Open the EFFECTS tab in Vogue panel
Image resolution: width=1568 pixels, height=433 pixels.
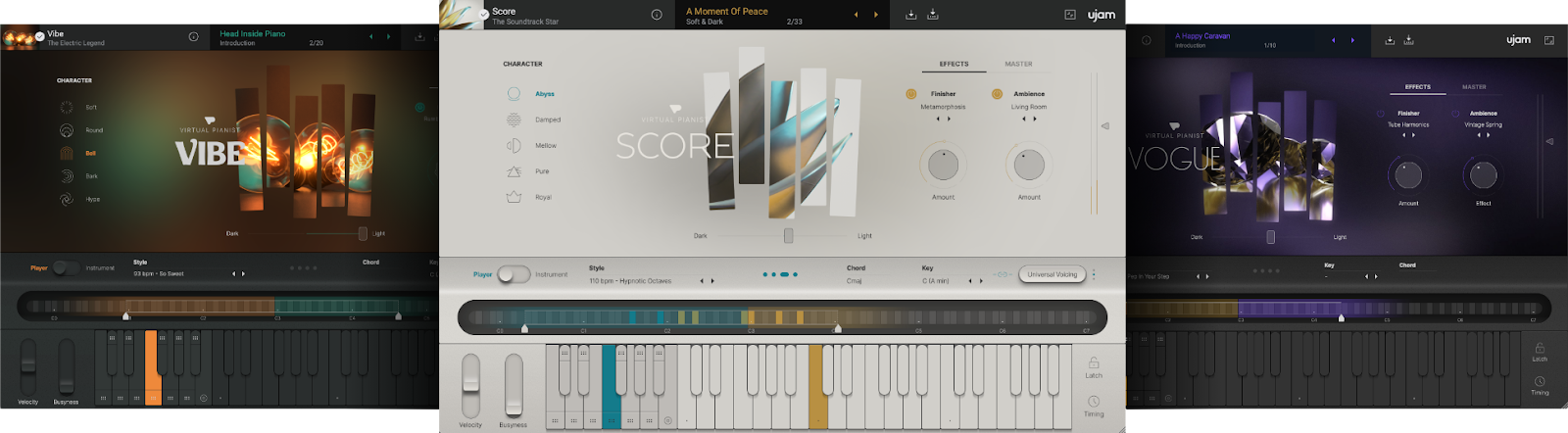pos(1417,87)
